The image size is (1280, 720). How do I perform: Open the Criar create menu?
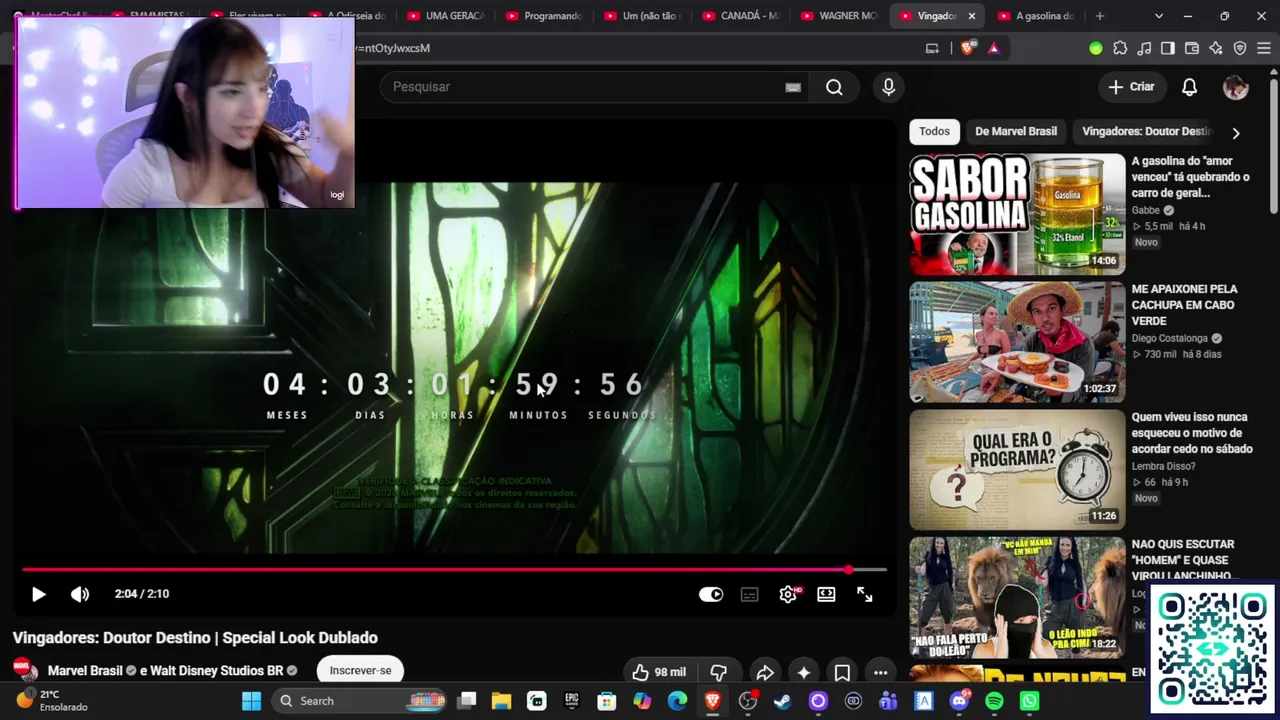[1131, 87]
